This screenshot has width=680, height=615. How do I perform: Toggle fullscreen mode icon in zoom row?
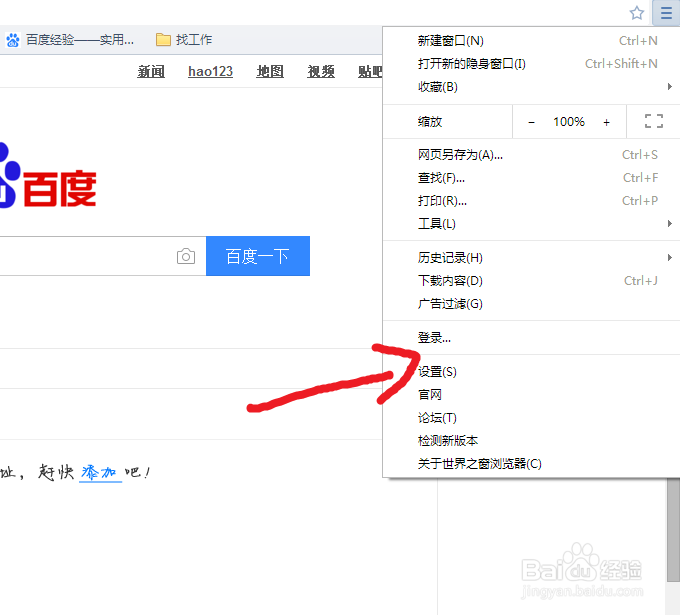click(654, 121)
